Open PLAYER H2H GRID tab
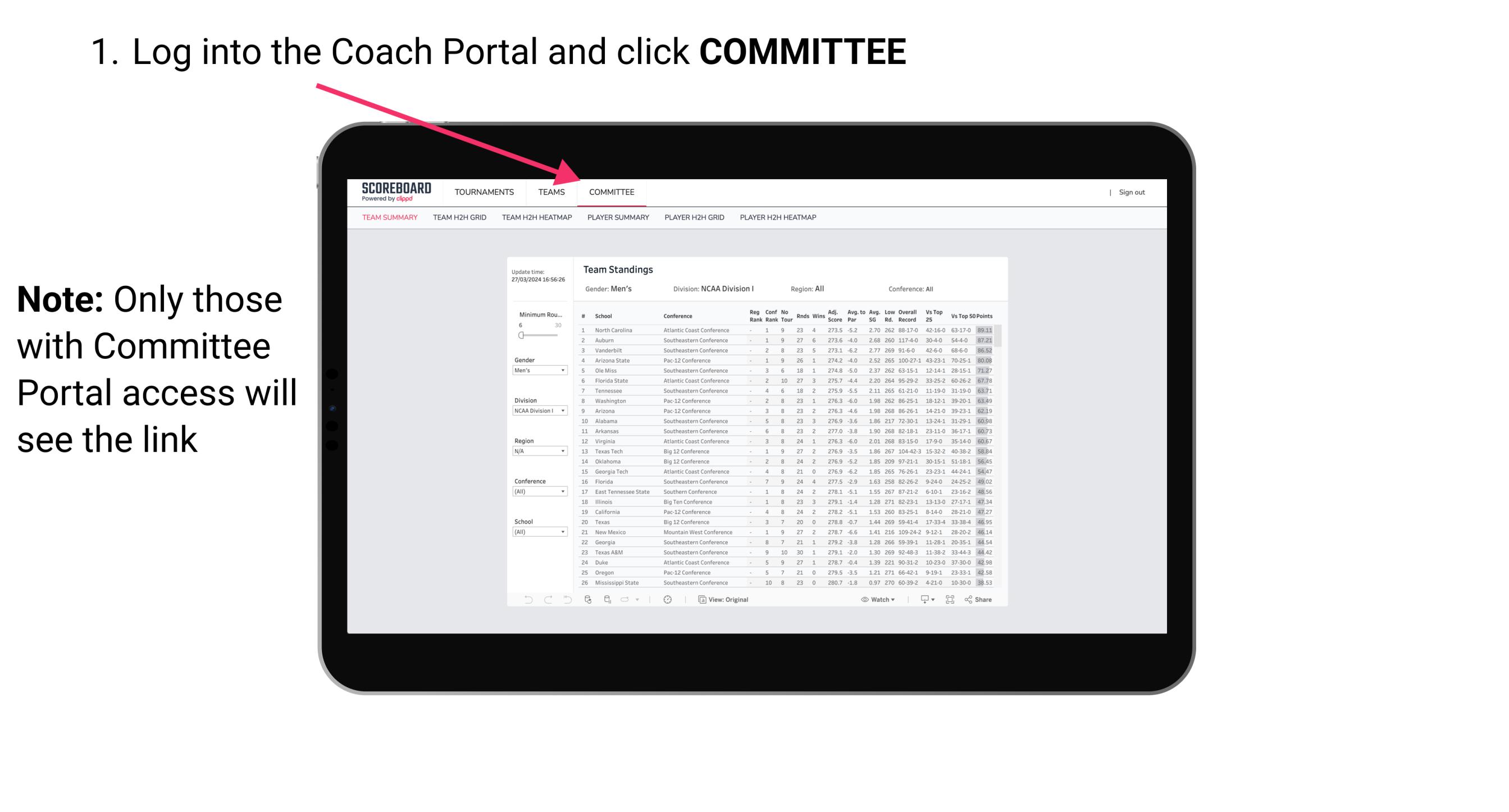 pos(695,219)
